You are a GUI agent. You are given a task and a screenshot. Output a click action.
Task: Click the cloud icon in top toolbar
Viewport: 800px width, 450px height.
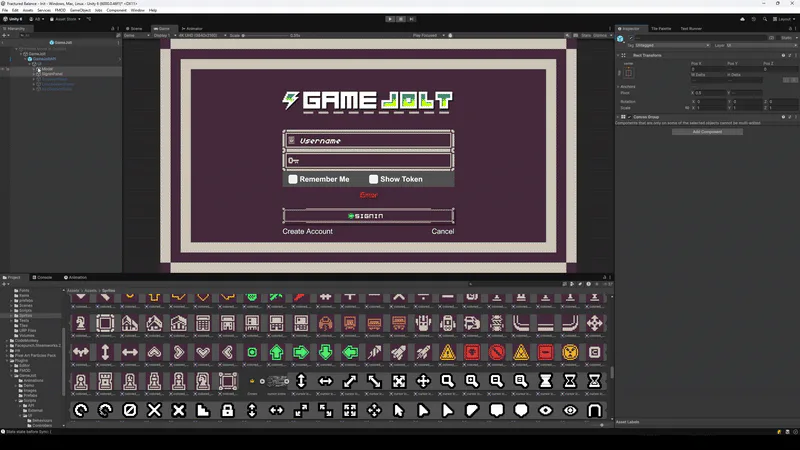point(742,19)
